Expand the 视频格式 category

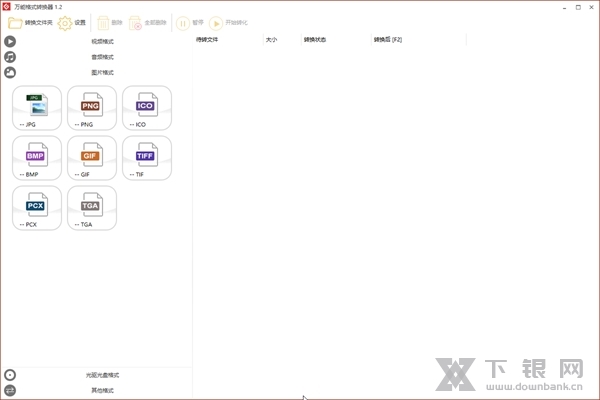tap(102, 42)
